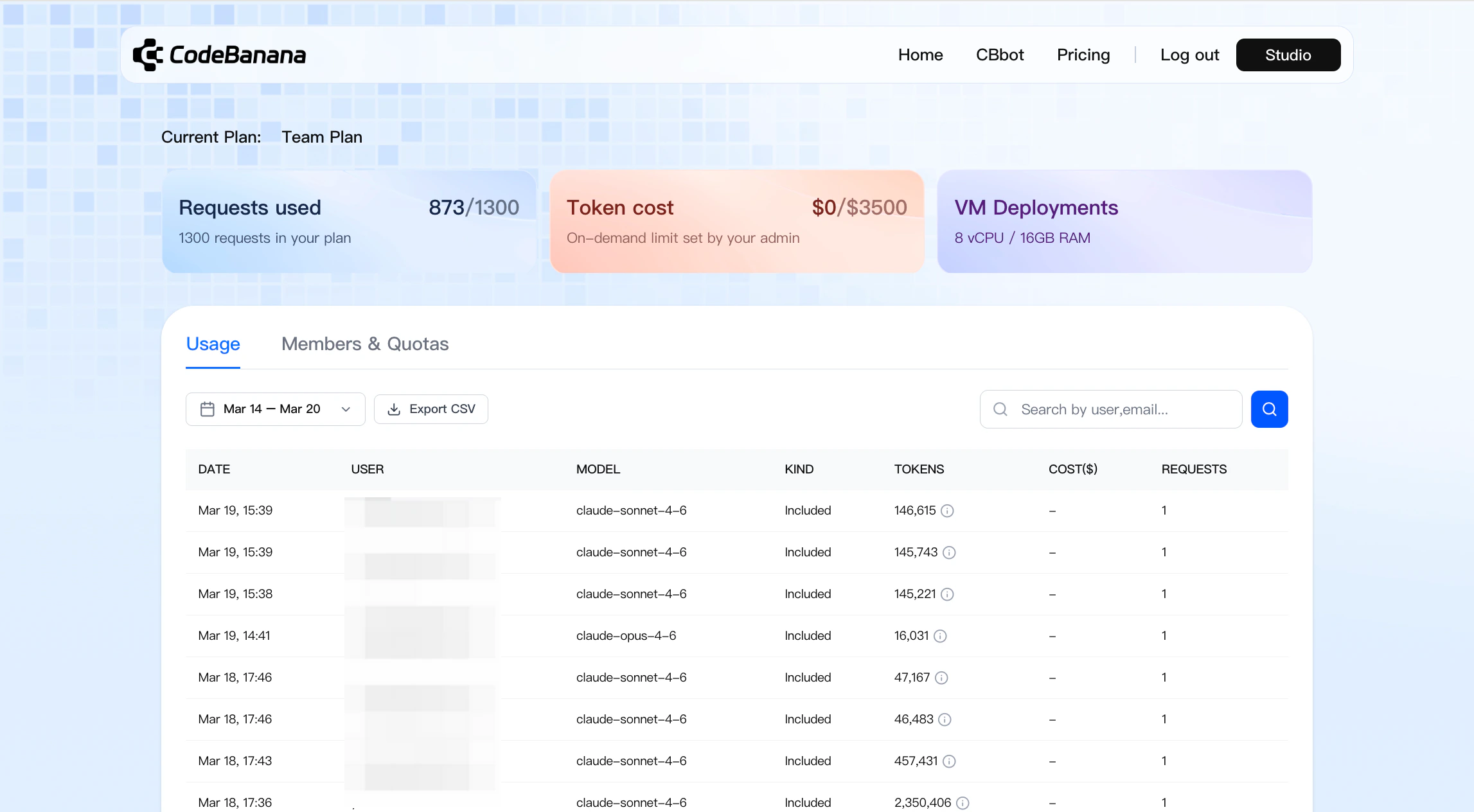Click the blue search magnifier button
The image size is (1474, 812).
[1269, 409]
